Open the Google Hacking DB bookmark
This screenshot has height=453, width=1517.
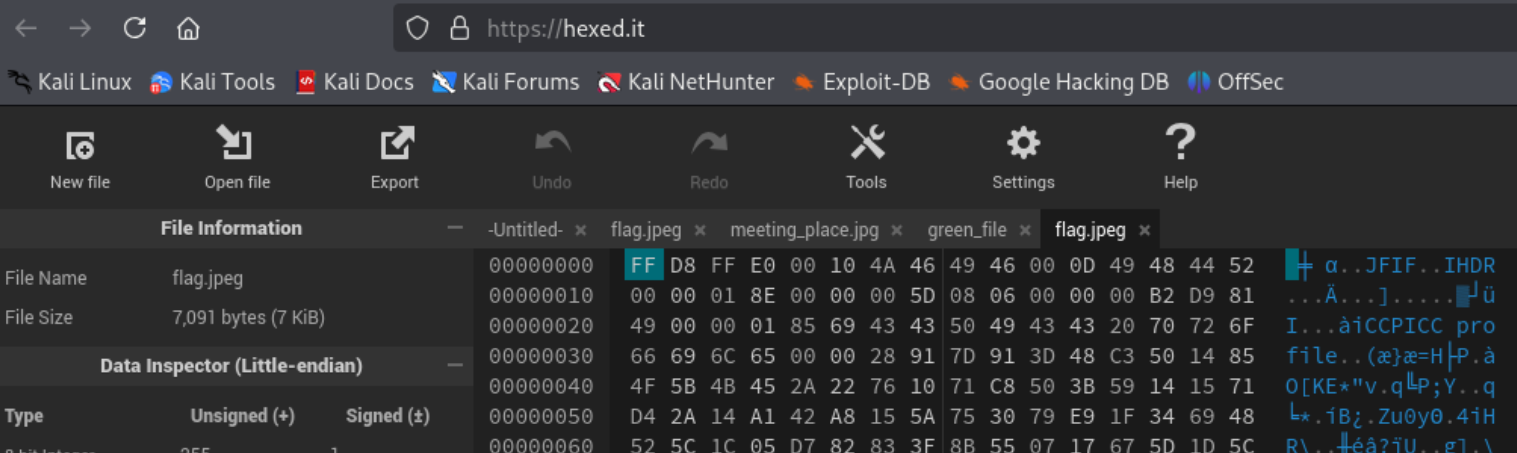[x=1058, y=82]
